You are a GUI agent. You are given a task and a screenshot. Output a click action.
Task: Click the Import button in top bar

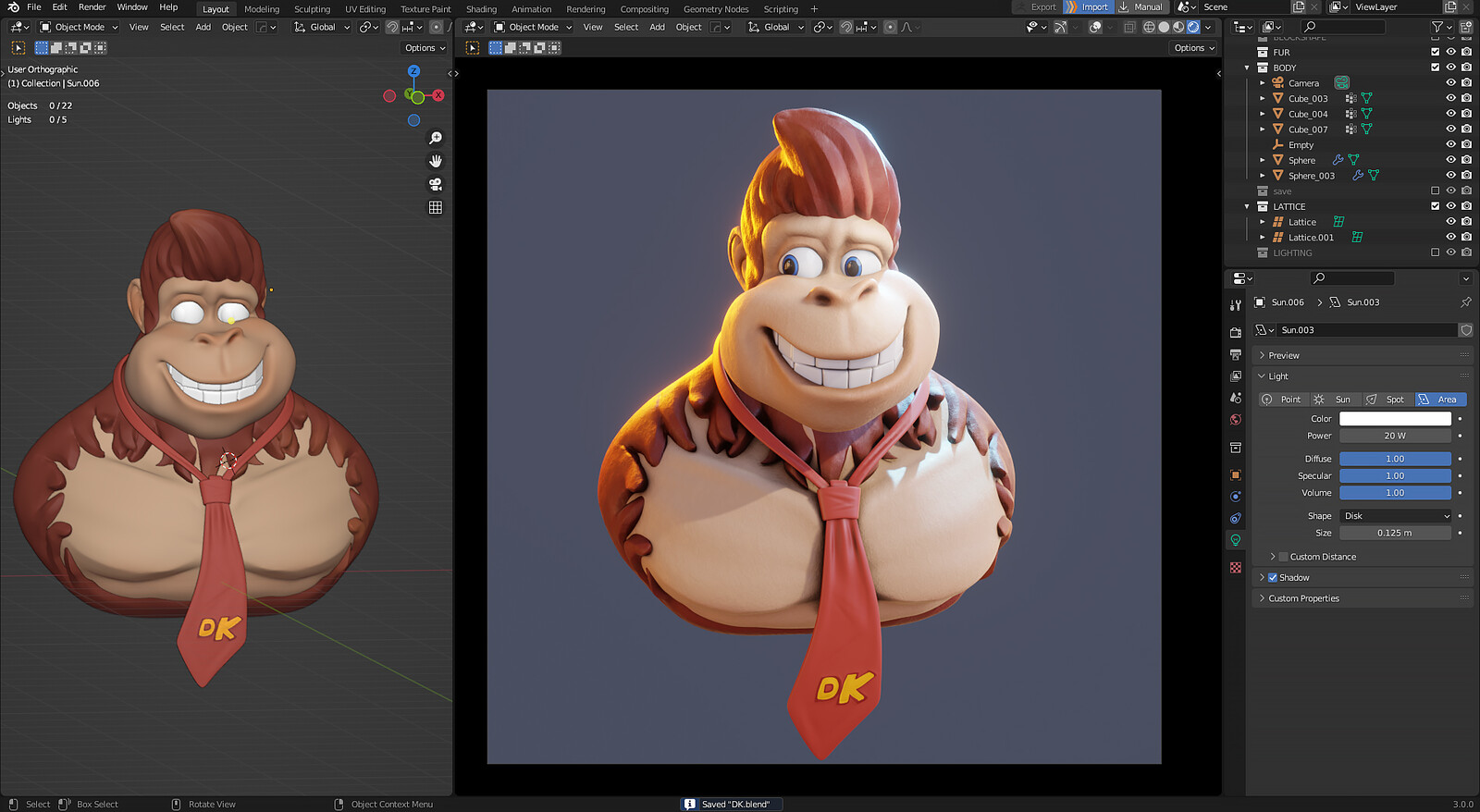point(1087,7)
